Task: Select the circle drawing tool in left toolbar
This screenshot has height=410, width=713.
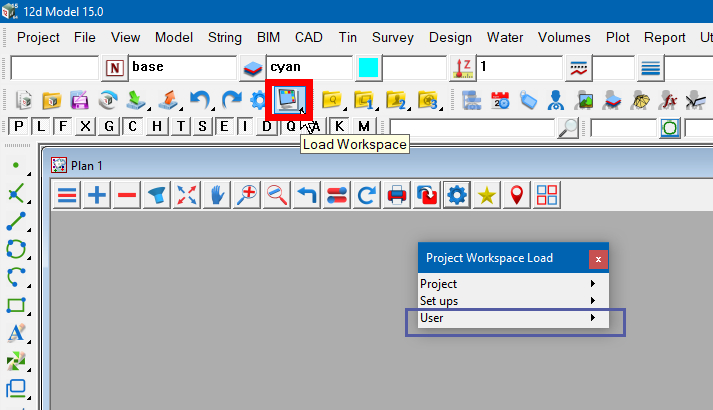Action: click(16, 249)
